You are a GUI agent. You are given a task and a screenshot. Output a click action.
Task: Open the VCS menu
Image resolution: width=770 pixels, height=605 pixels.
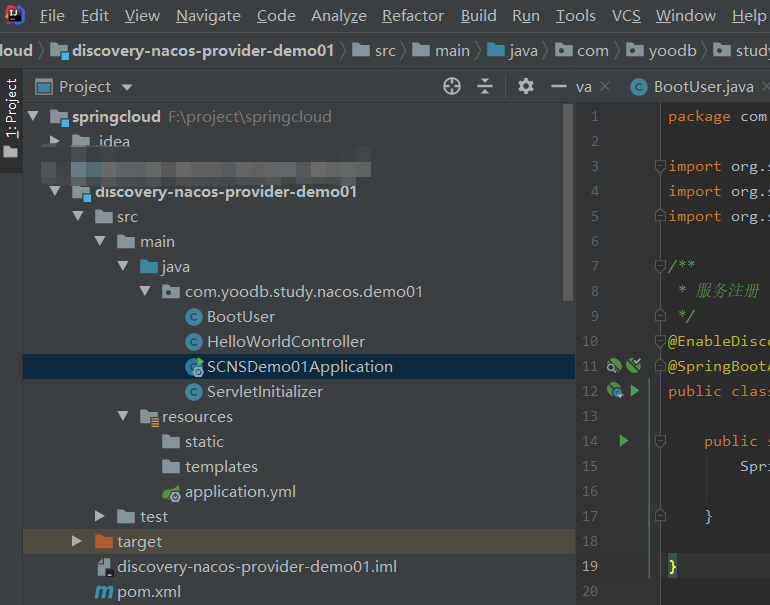pyautogui.click(x=626, y=16)
